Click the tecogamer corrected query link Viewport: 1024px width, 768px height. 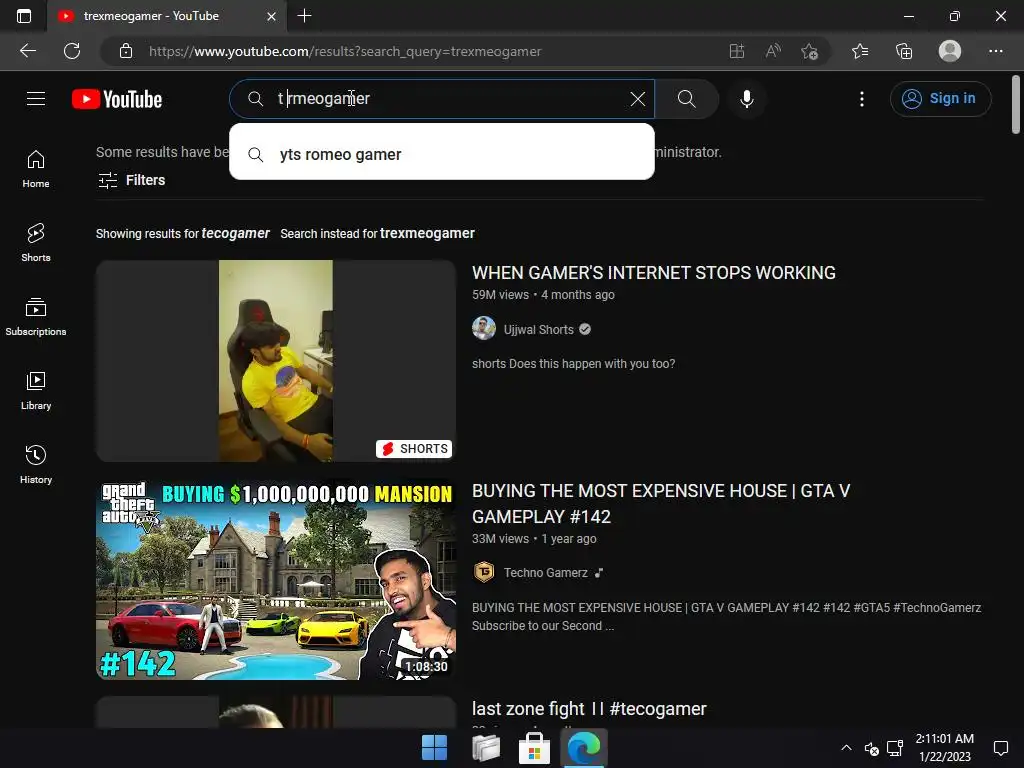tap(235, 233)
